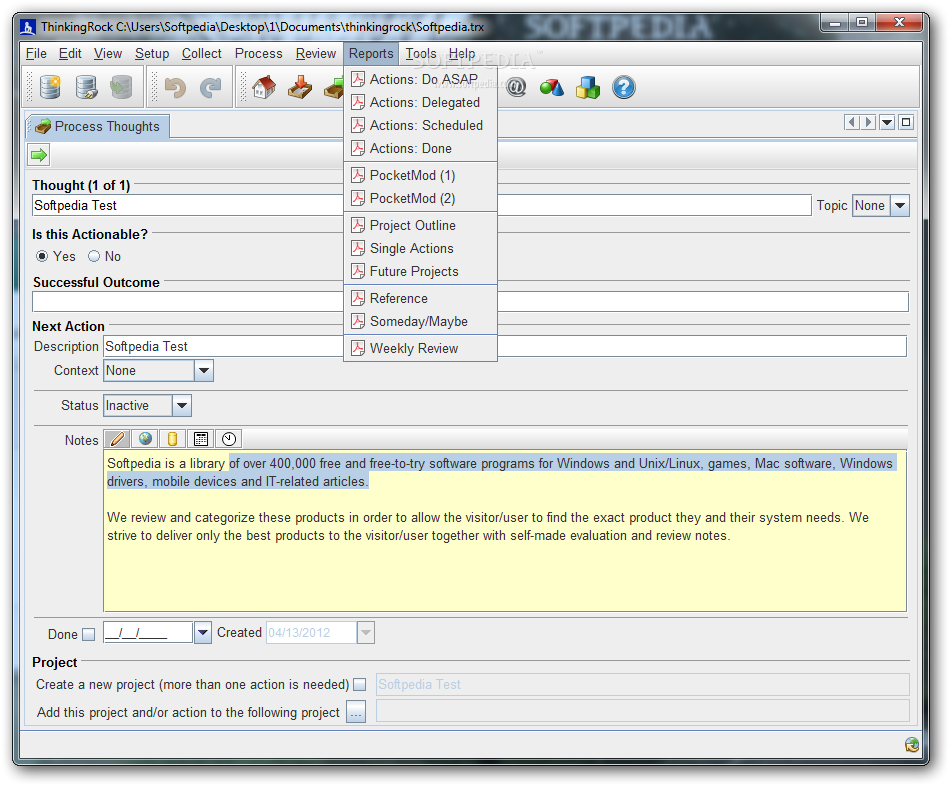Click the browse project ellipsis button
Image resolution: width=950 pixels, height=786 pixels.
pos(356,711)
